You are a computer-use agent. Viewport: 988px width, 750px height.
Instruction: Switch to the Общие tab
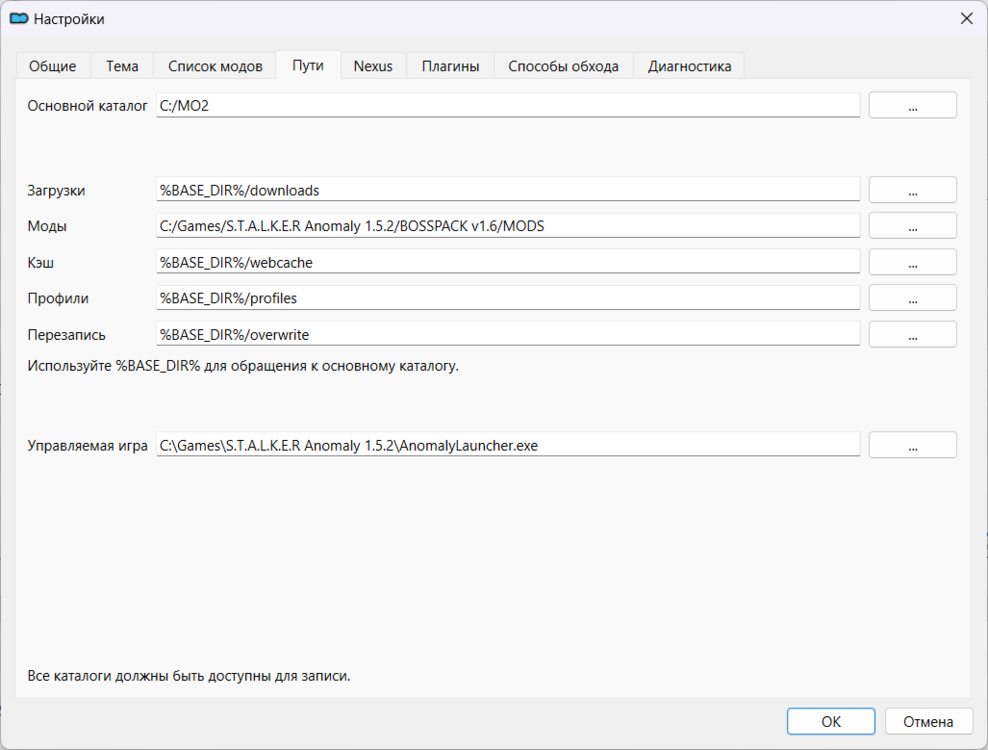click(x=52, y=66)
